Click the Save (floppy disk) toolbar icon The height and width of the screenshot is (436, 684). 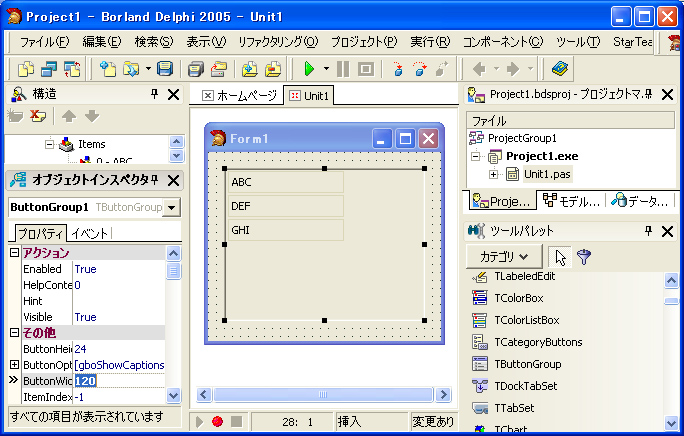coord(165,69)
